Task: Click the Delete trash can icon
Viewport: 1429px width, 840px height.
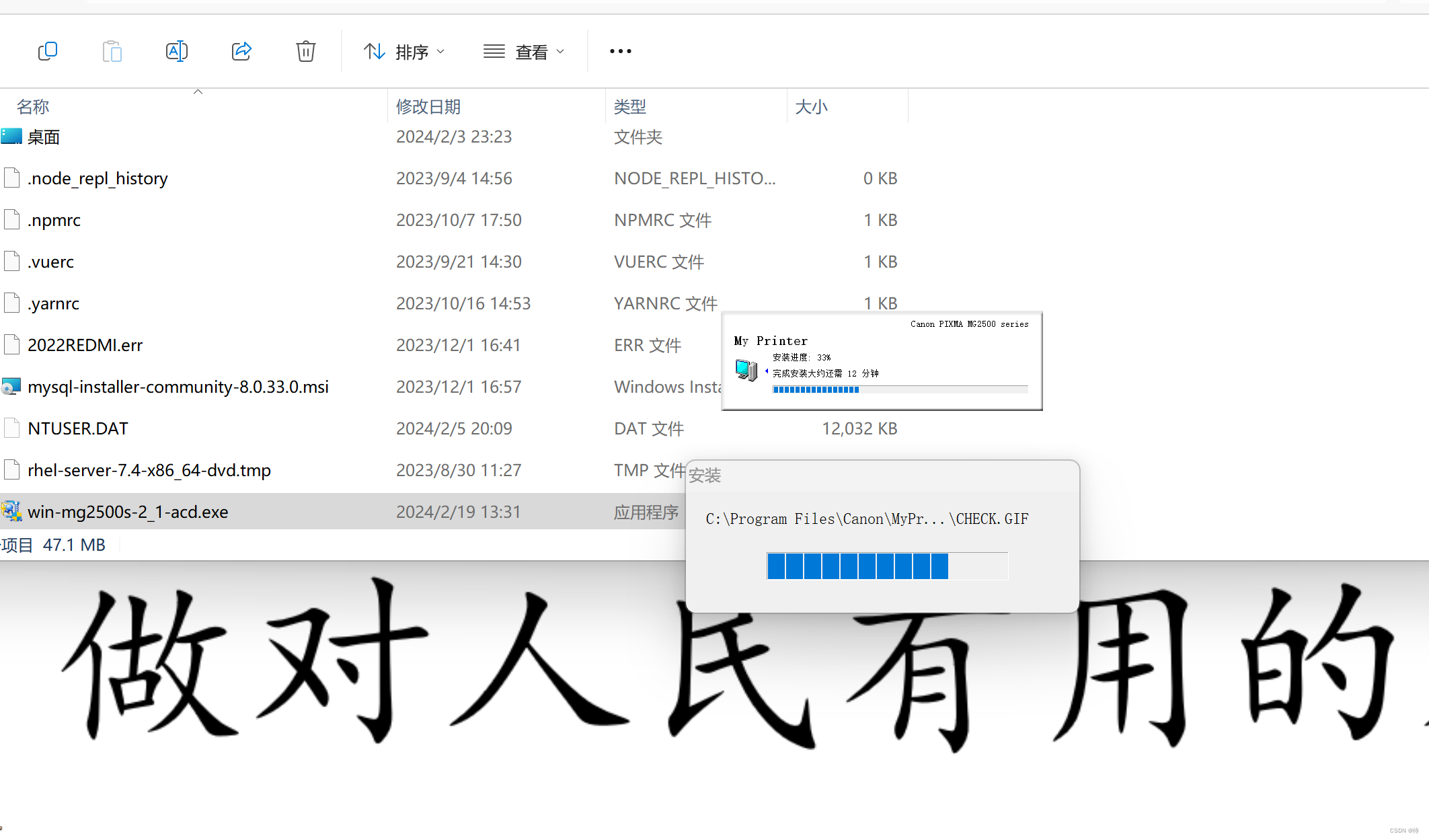Action: coord(306,51)
